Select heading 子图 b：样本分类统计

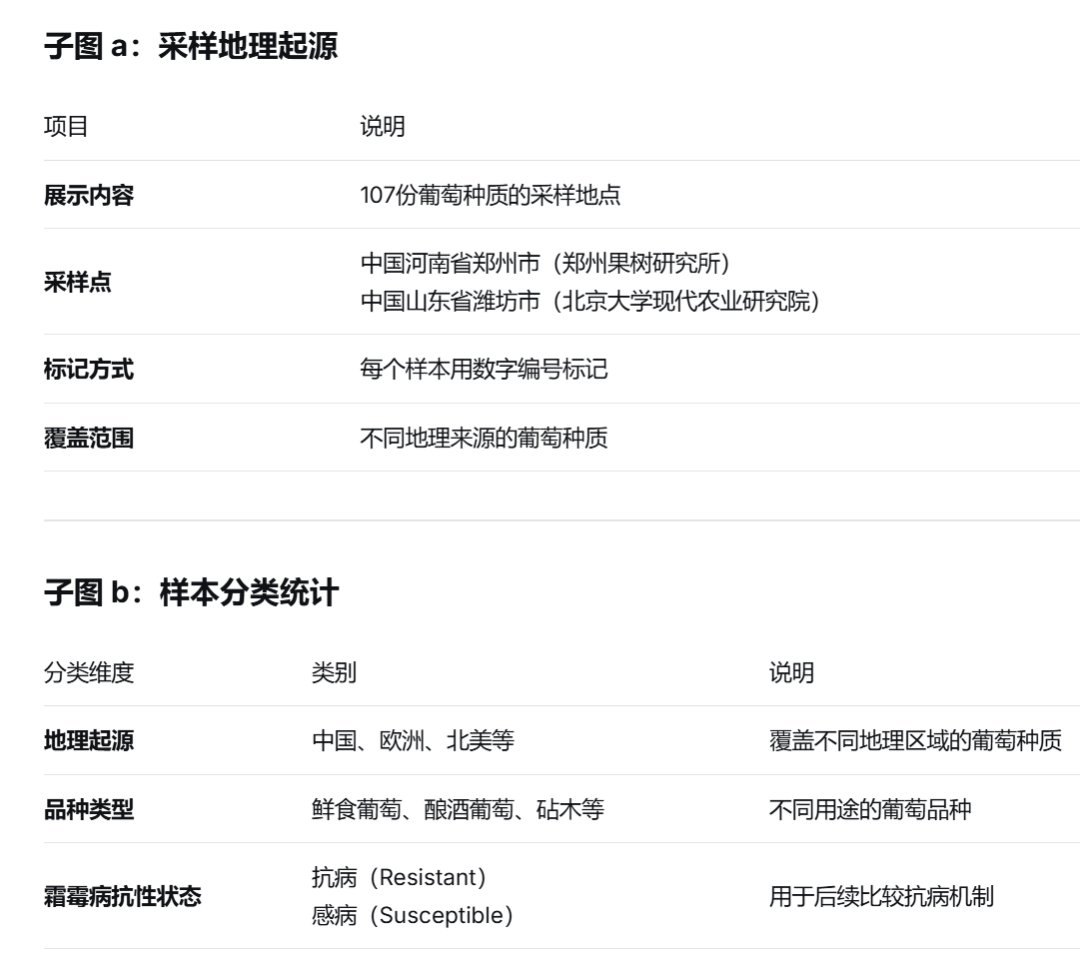coord(191,592)
